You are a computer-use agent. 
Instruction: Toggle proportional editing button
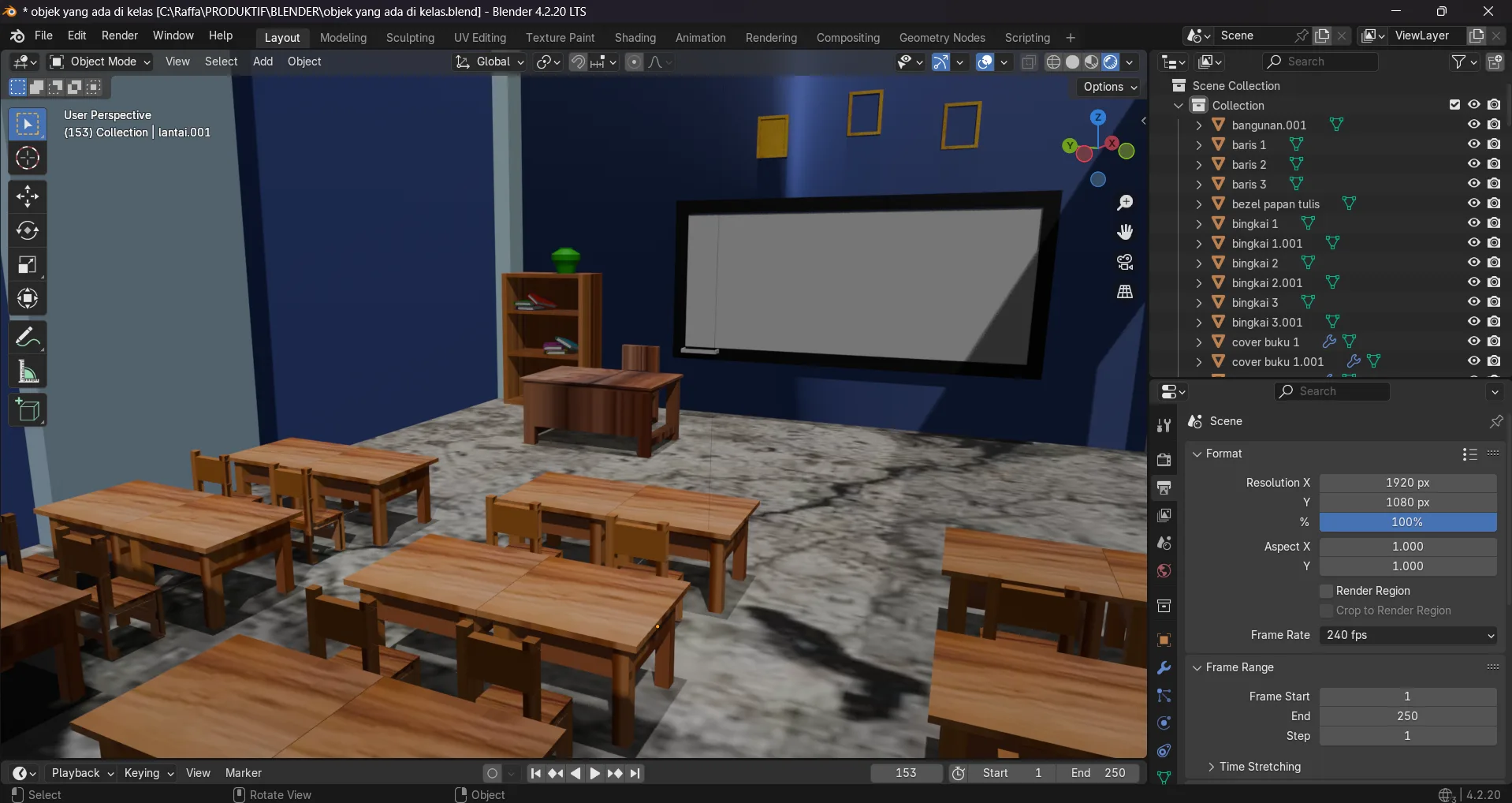(634, 62)
